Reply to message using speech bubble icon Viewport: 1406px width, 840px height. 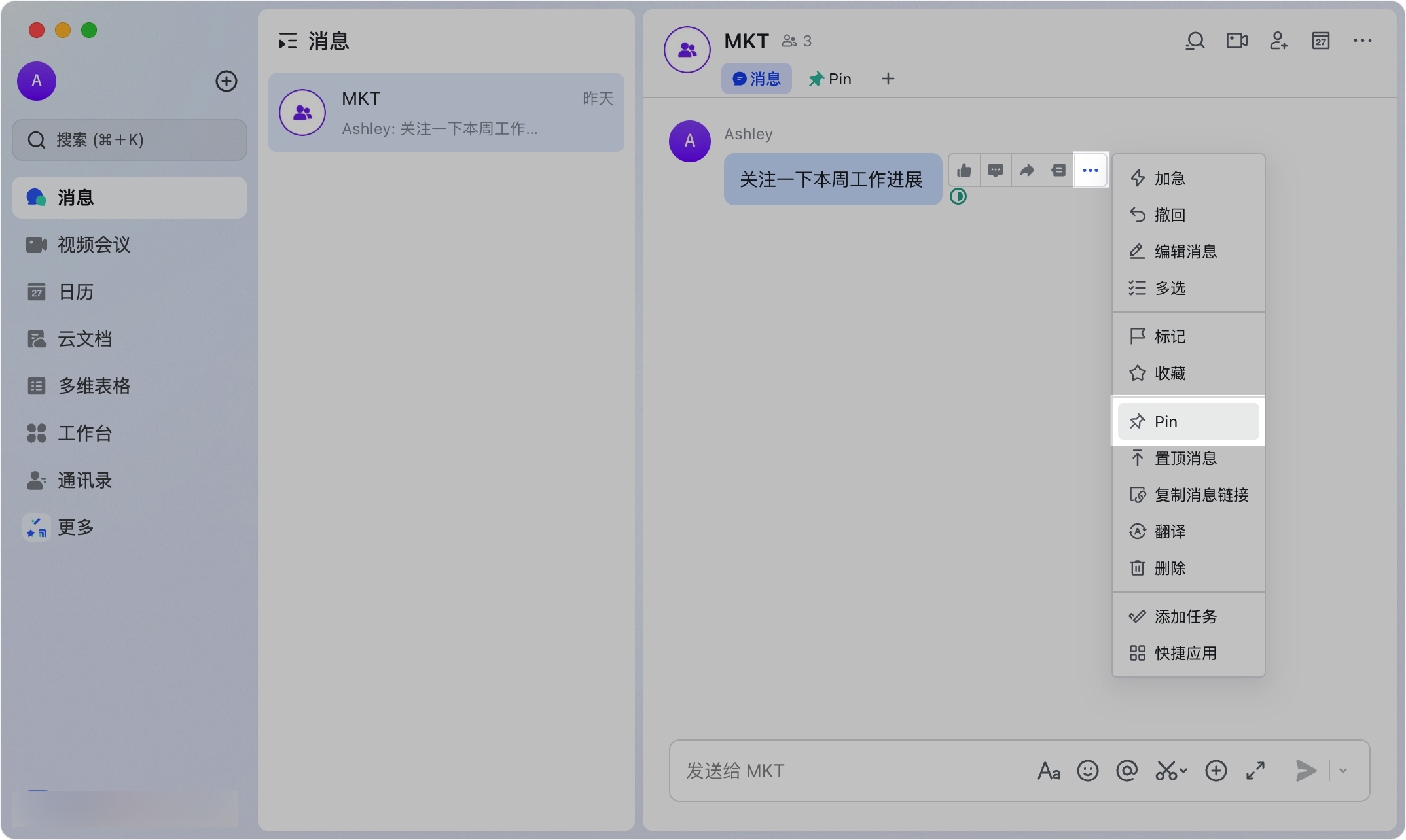pyautogui.click(x=996, y=171)
